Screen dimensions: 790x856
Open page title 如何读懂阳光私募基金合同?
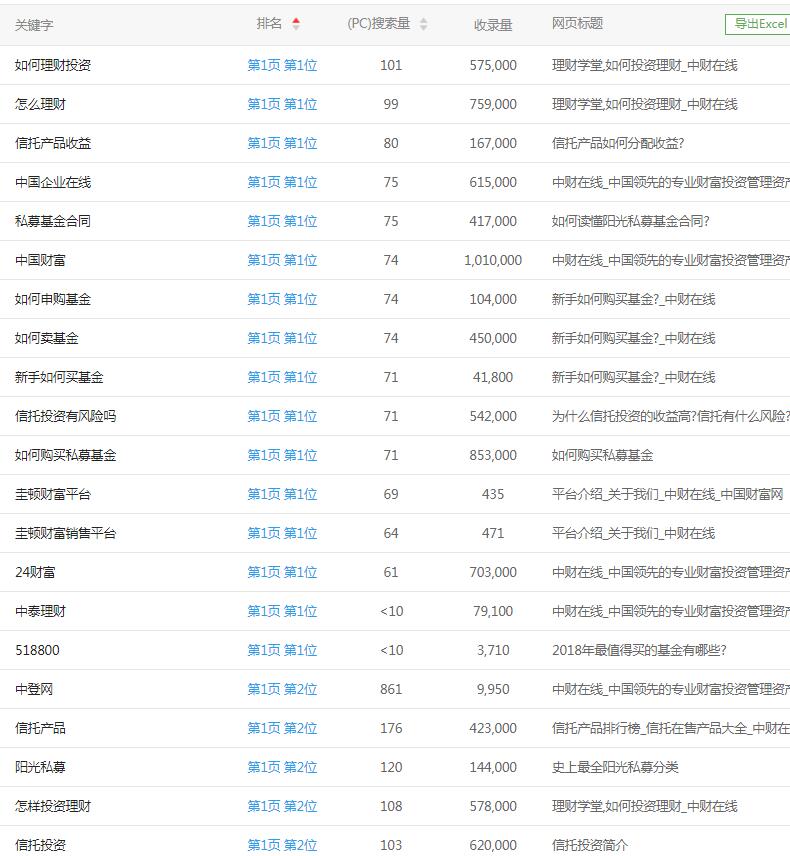click(630, 221)
